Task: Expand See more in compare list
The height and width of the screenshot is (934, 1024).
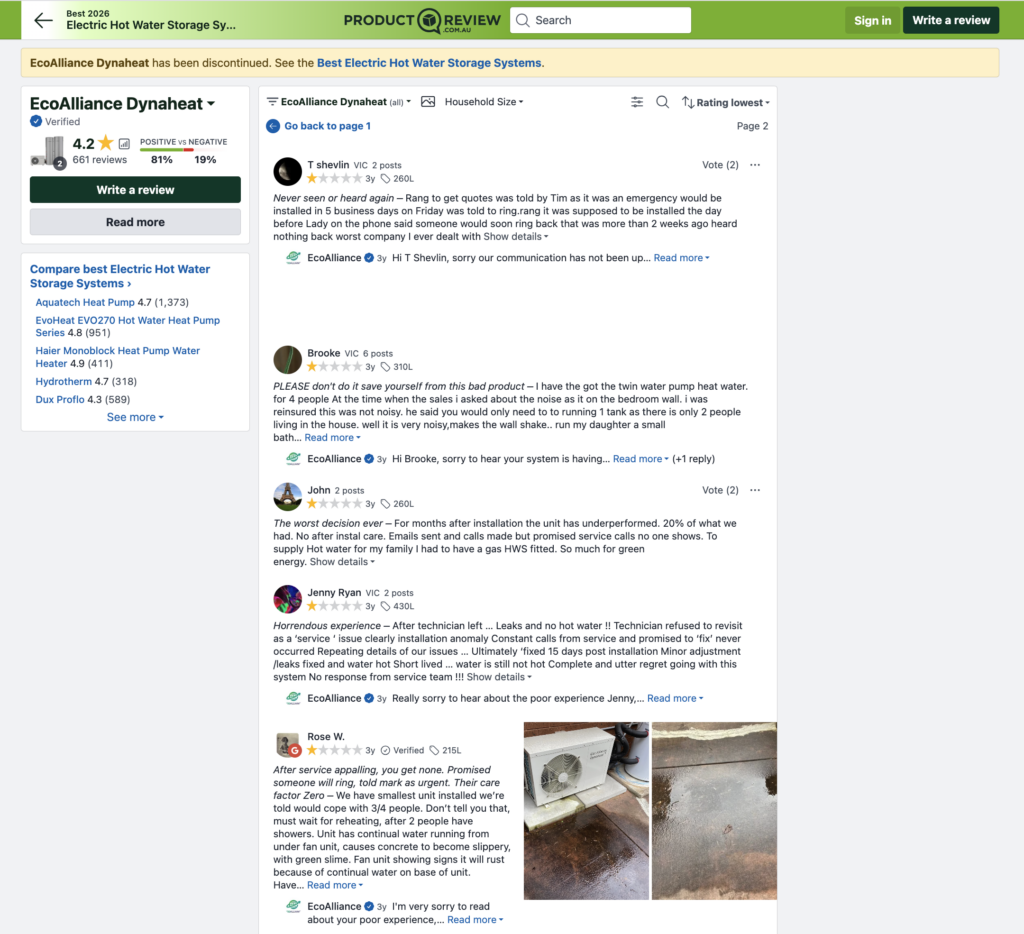Action: click(x=135, y=417)
